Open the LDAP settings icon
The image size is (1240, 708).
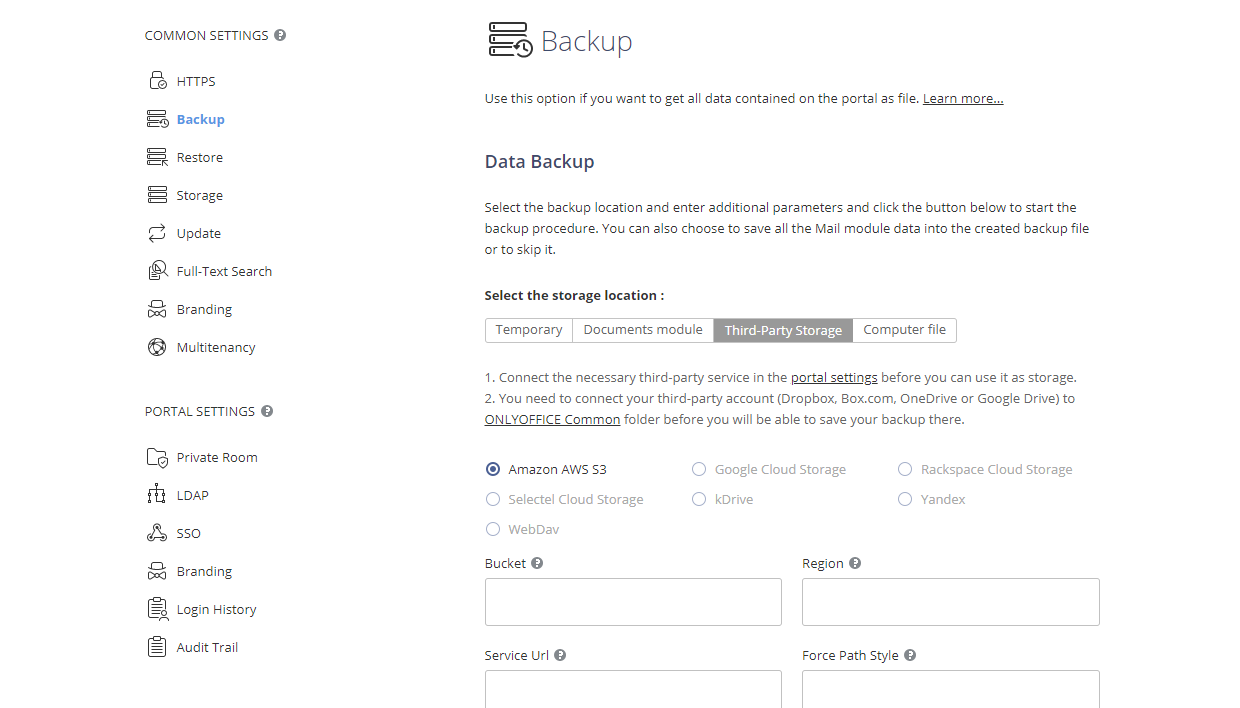pyautogui.click(x=157, y=494)
